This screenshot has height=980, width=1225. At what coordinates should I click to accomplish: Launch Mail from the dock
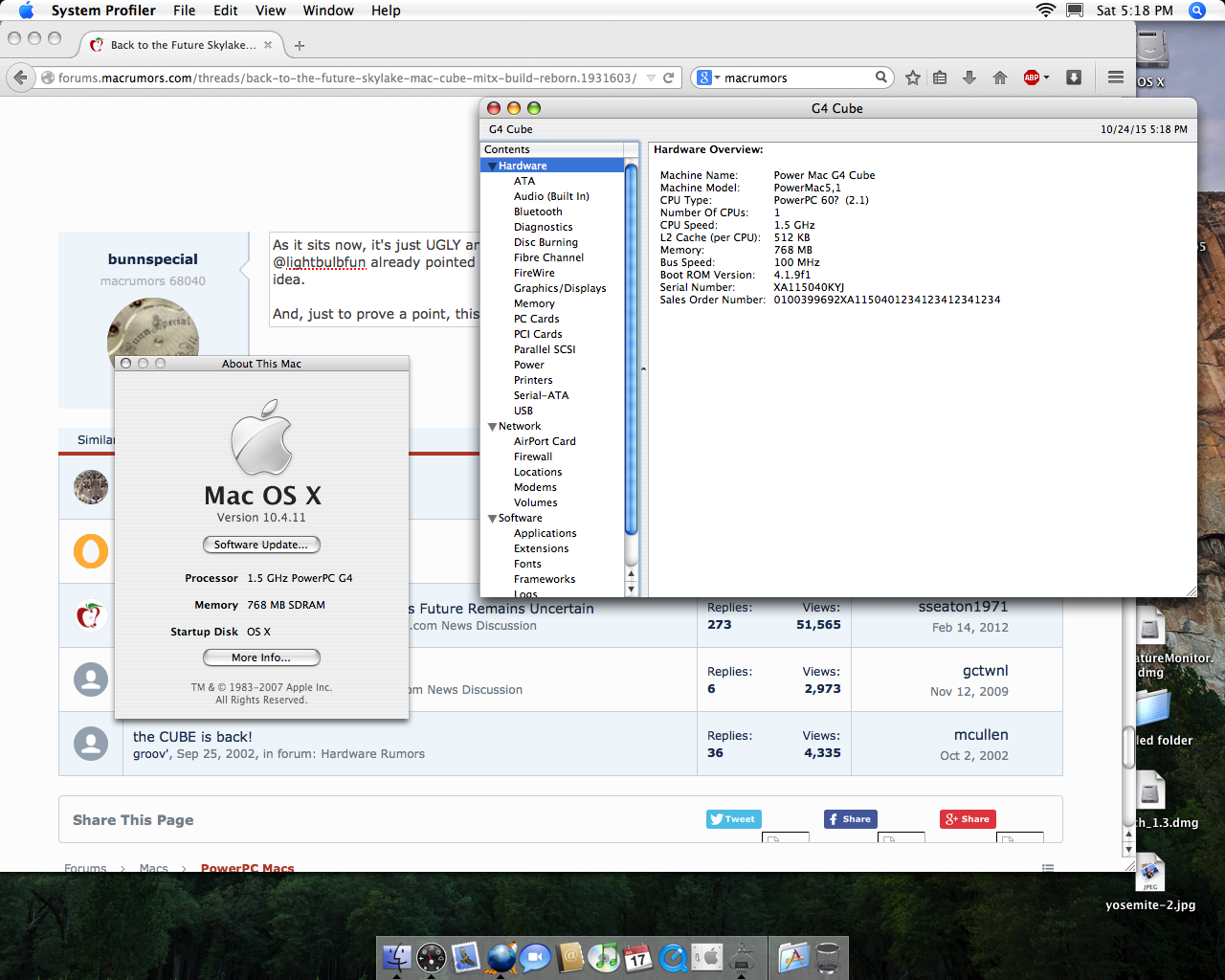(x=466, y=957)
